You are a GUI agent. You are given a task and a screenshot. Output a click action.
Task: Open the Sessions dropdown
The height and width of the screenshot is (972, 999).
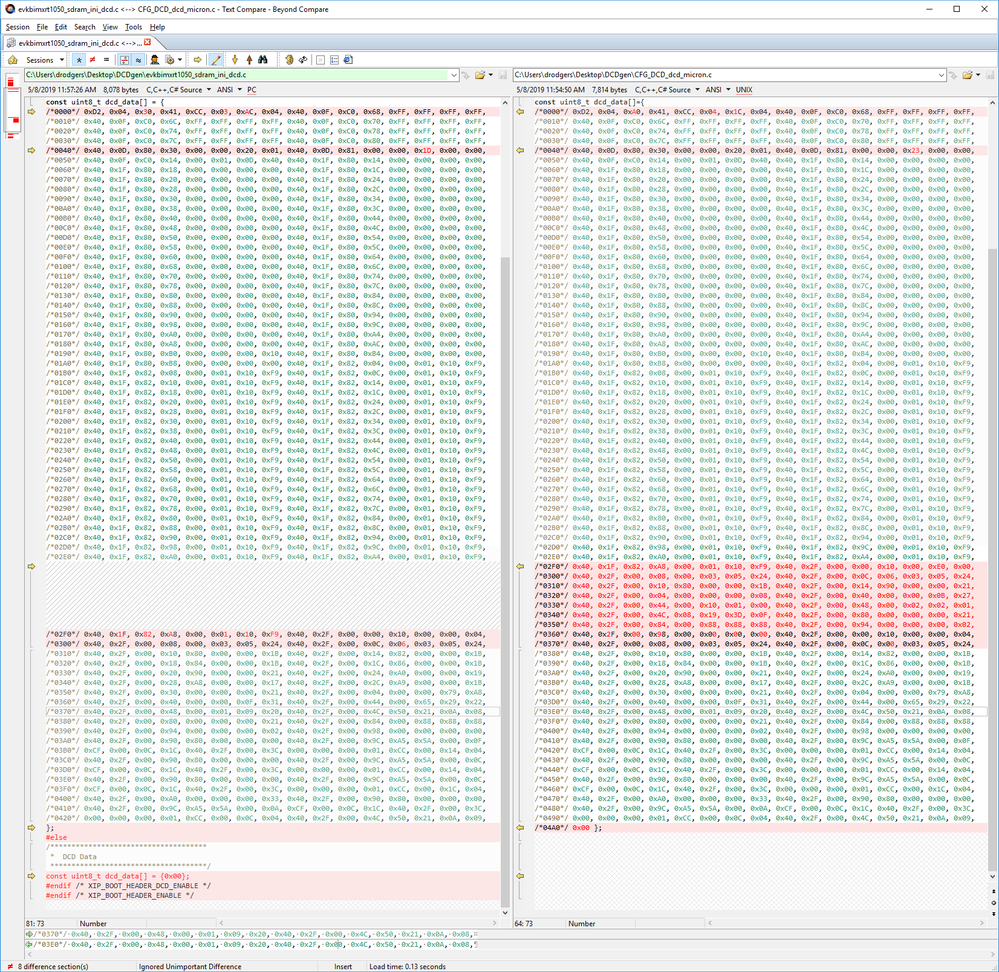tap(45, 60)
